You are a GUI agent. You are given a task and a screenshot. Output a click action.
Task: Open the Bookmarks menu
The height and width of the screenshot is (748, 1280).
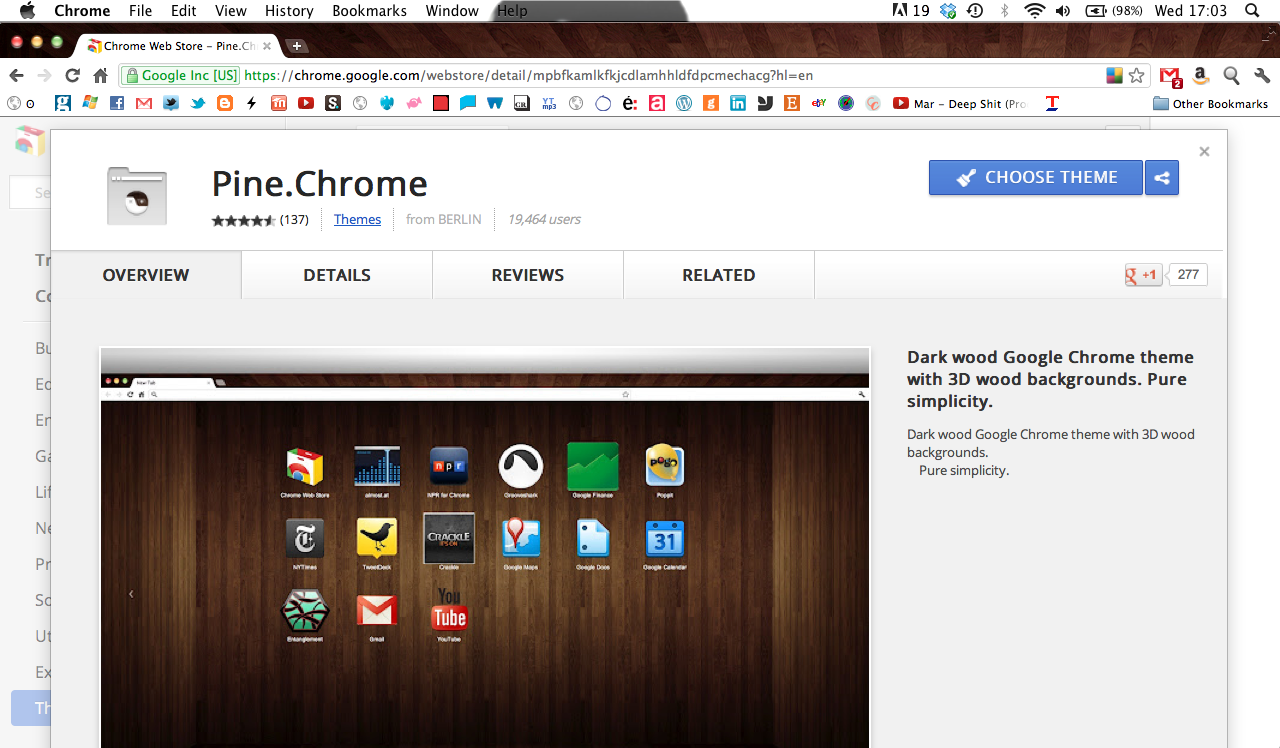tap(369, 11)
